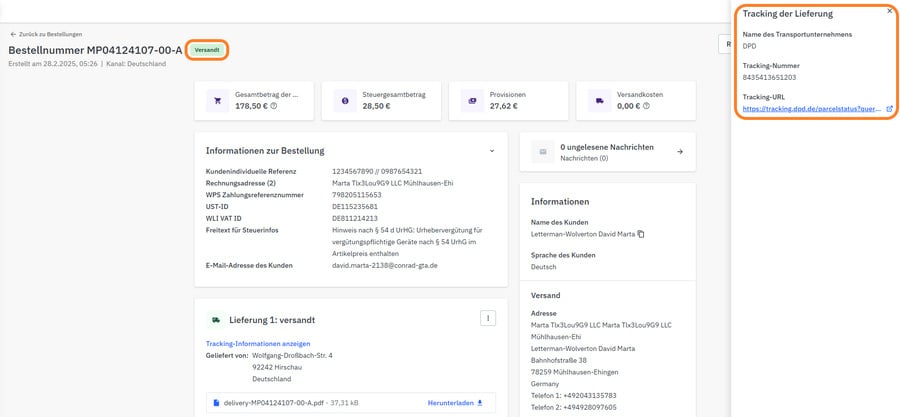Click the envelope icon for unread messages
The height and width of the screenshot is (417, 900).
[544, 152]
